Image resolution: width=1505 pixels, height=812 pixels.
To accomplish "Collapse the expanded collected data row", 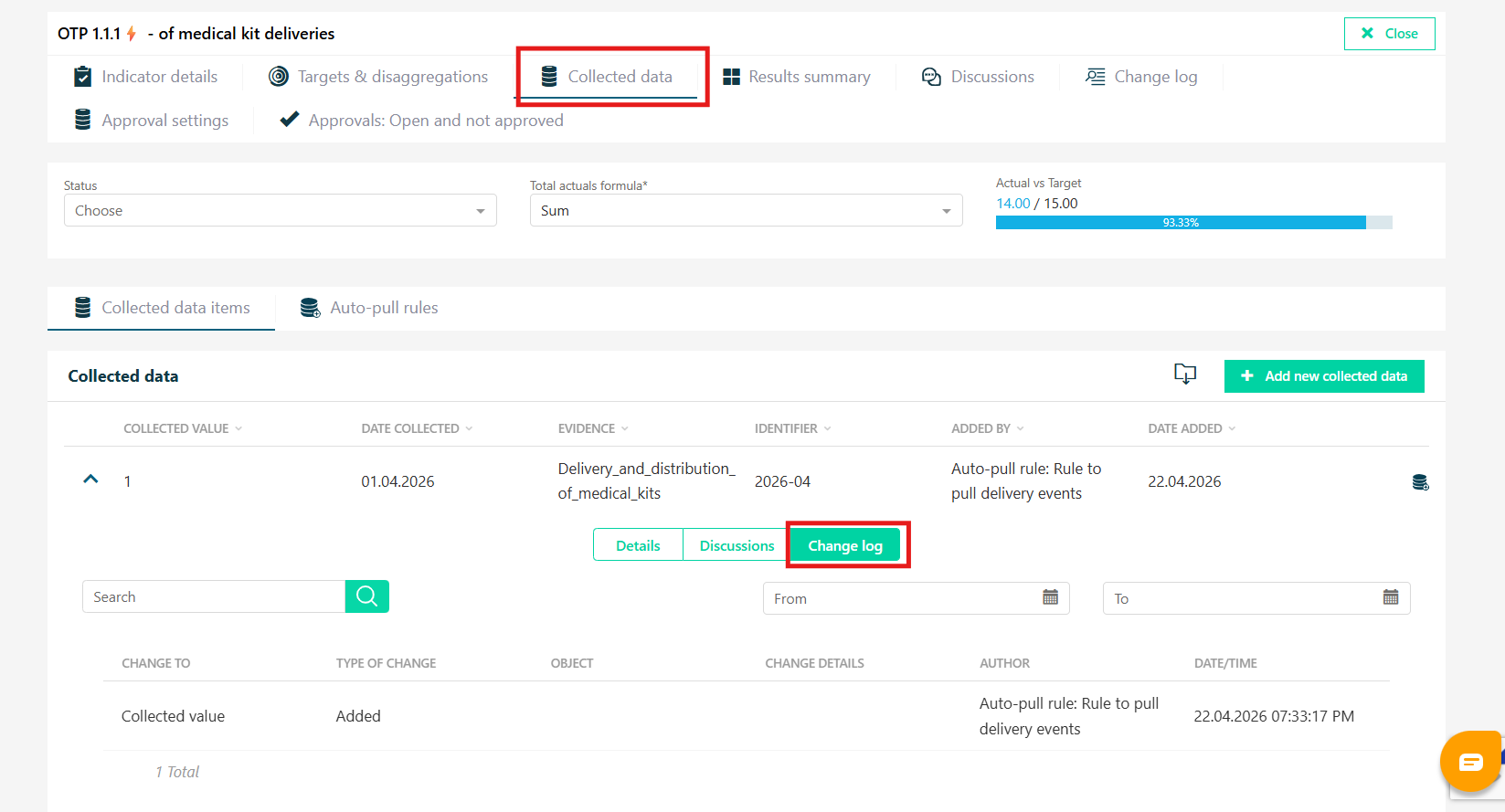I will click(x=90, y=480).
